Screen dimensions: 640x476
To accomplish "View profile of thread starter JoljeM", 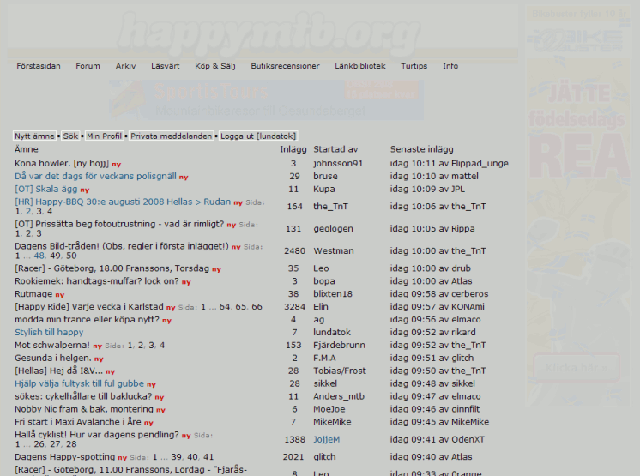I will pyautogui.click(x=326, y=439).
